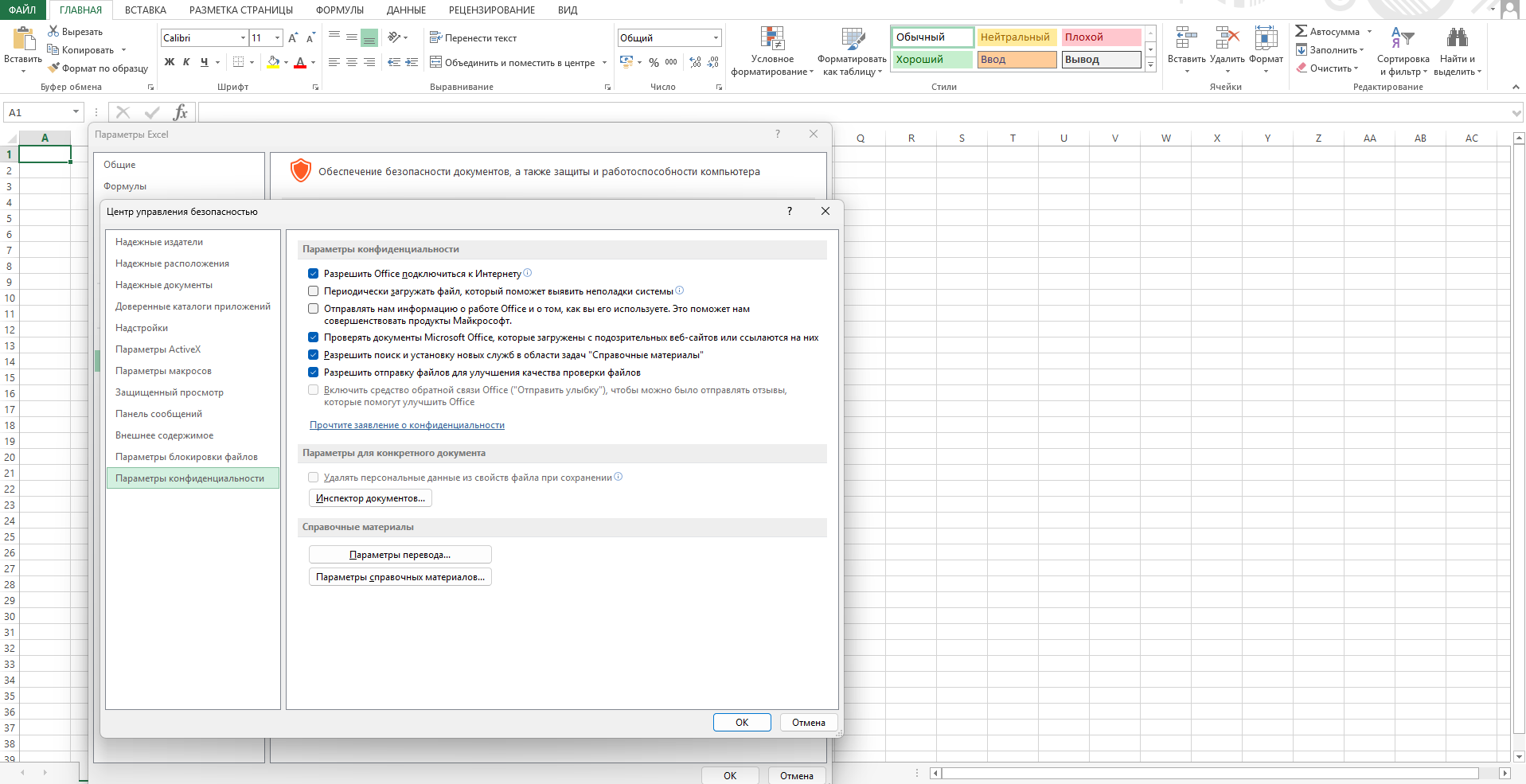
Task: Apply the 'Плохой' cell style swatch
Action: pos(1102,37)
